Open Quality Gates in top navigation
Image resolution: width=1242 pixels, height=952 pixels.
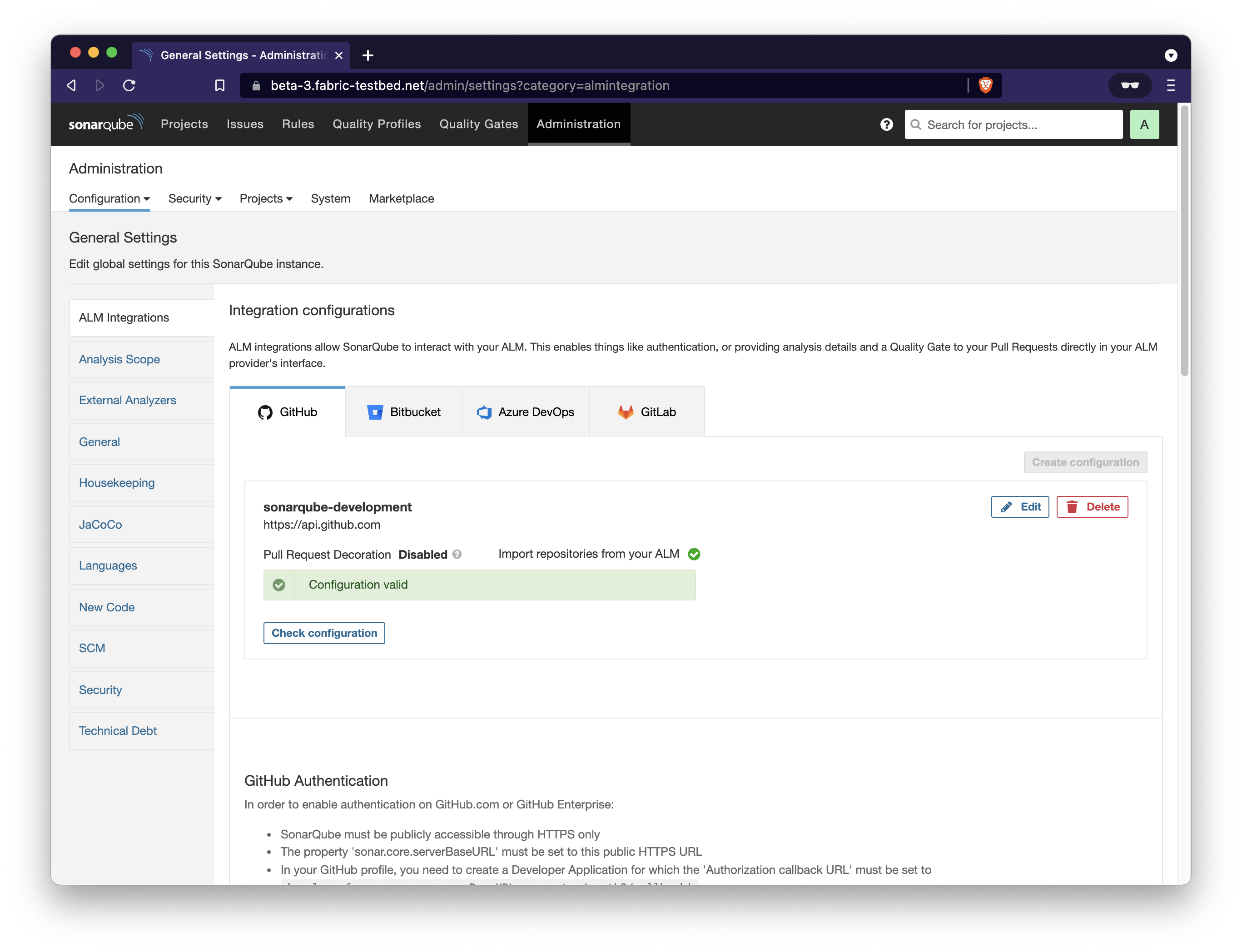[478, 124]
